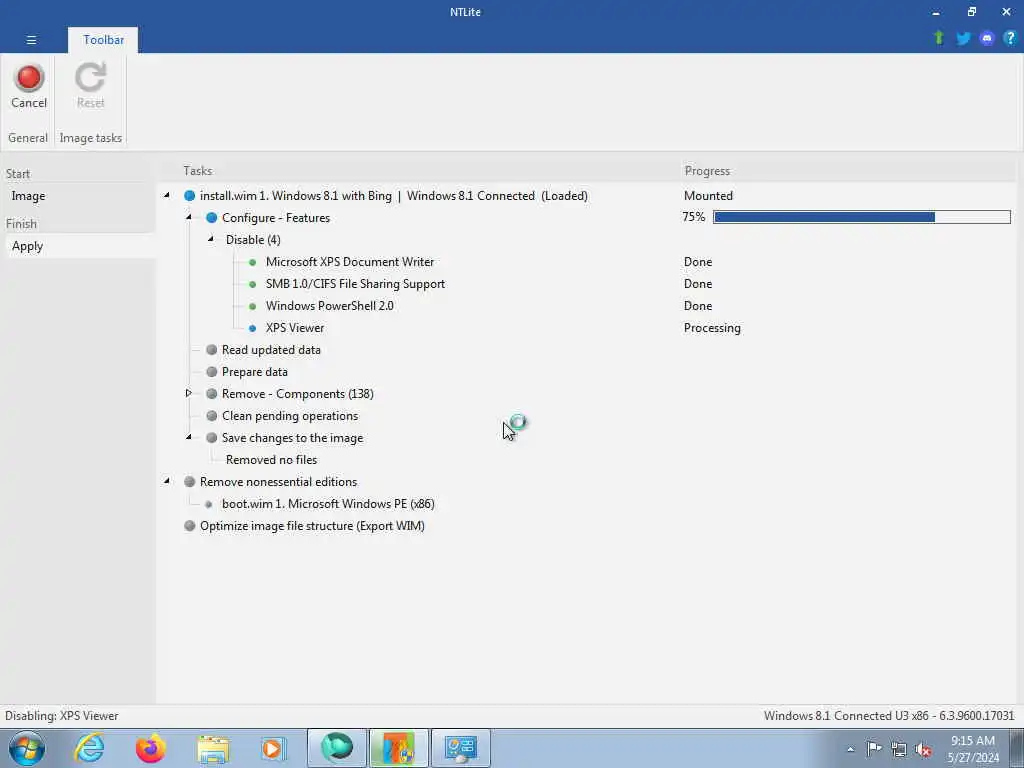Open the Twitter bird icon
Screen dimensions: 1024x768
[963, 39]
